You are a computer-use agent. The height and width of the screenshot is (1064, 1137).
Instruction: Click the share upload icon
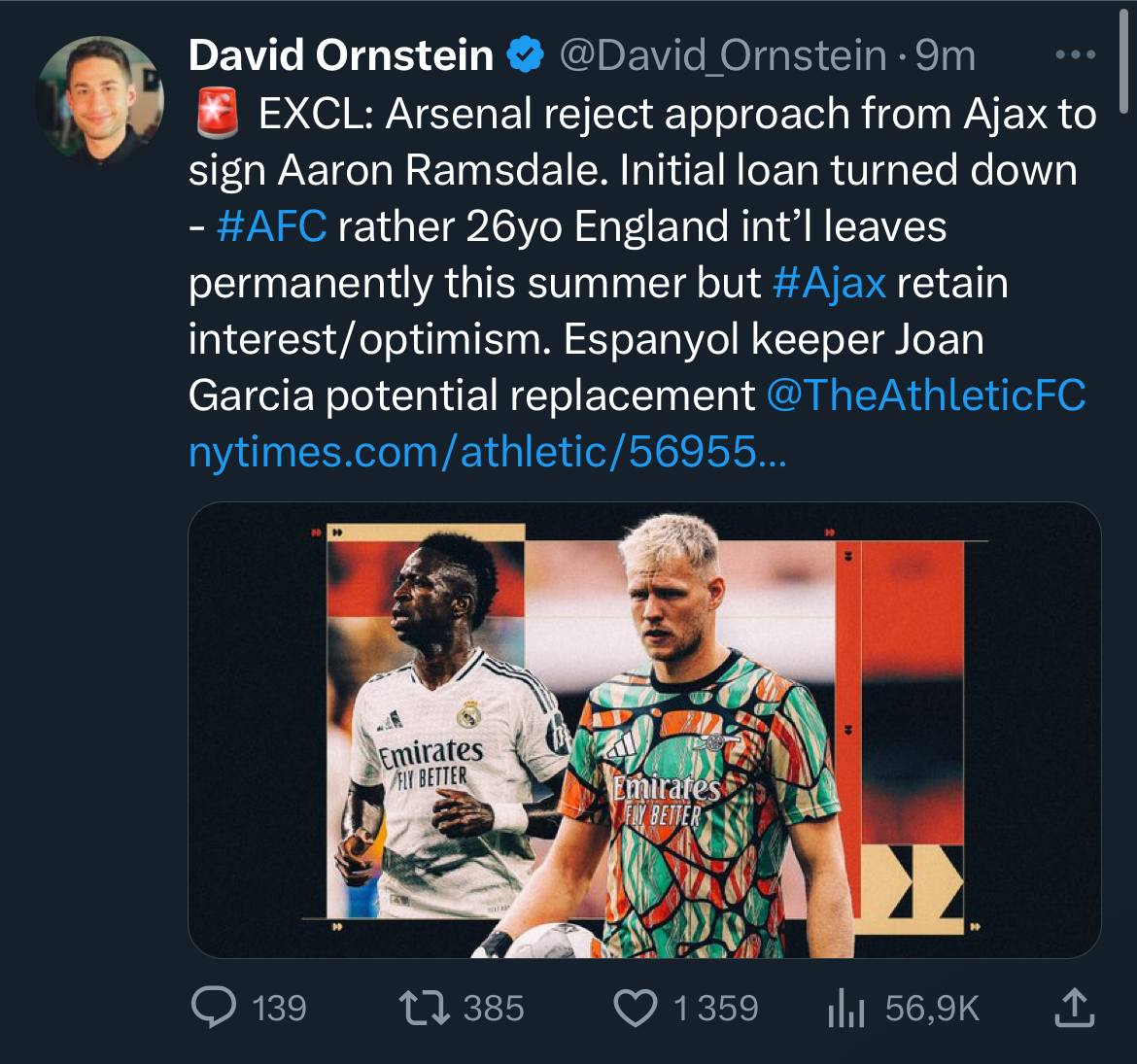click(x=1074, y=1008)
